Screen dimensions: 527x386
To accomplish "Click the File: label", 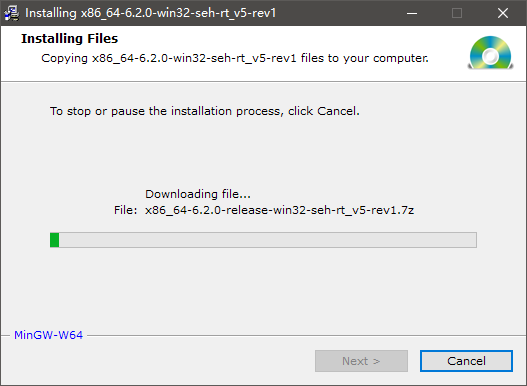I will [125, 210].
